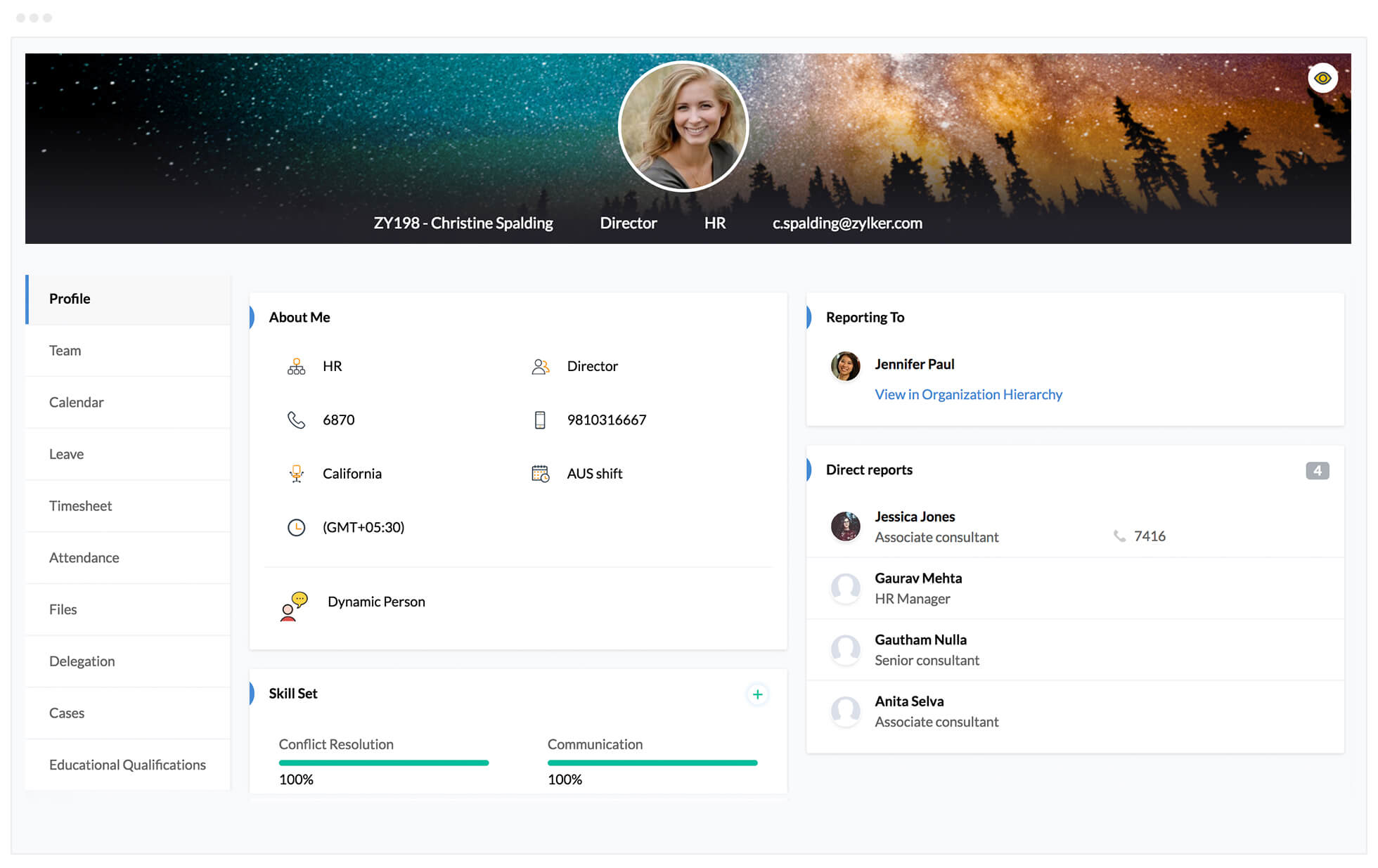Expand the Educational Qualifications section
This screenshot has width=1378, height=868.
pos(128,764)
